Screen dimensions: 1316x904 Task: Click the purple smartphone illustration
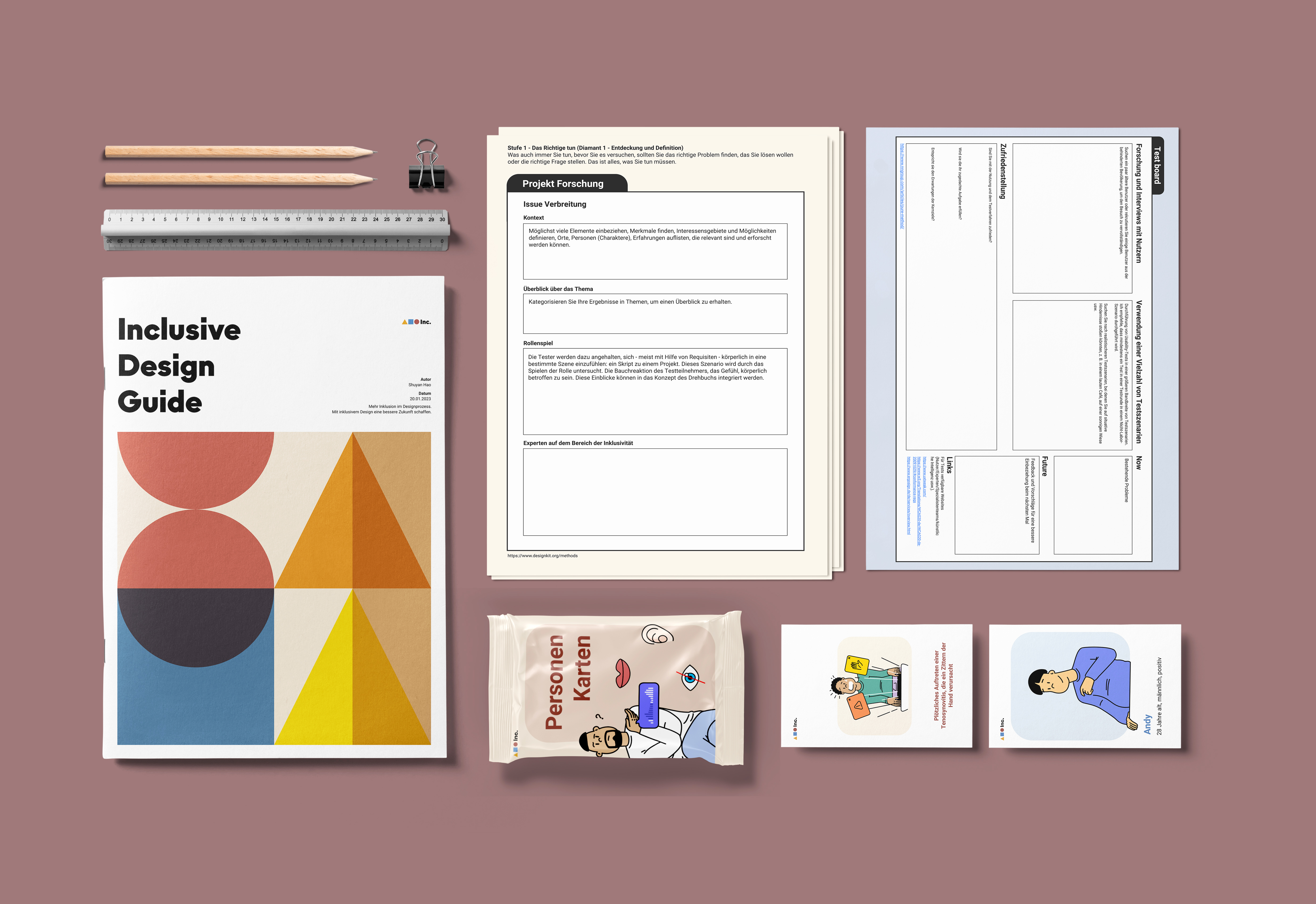(x=649, y=705)
